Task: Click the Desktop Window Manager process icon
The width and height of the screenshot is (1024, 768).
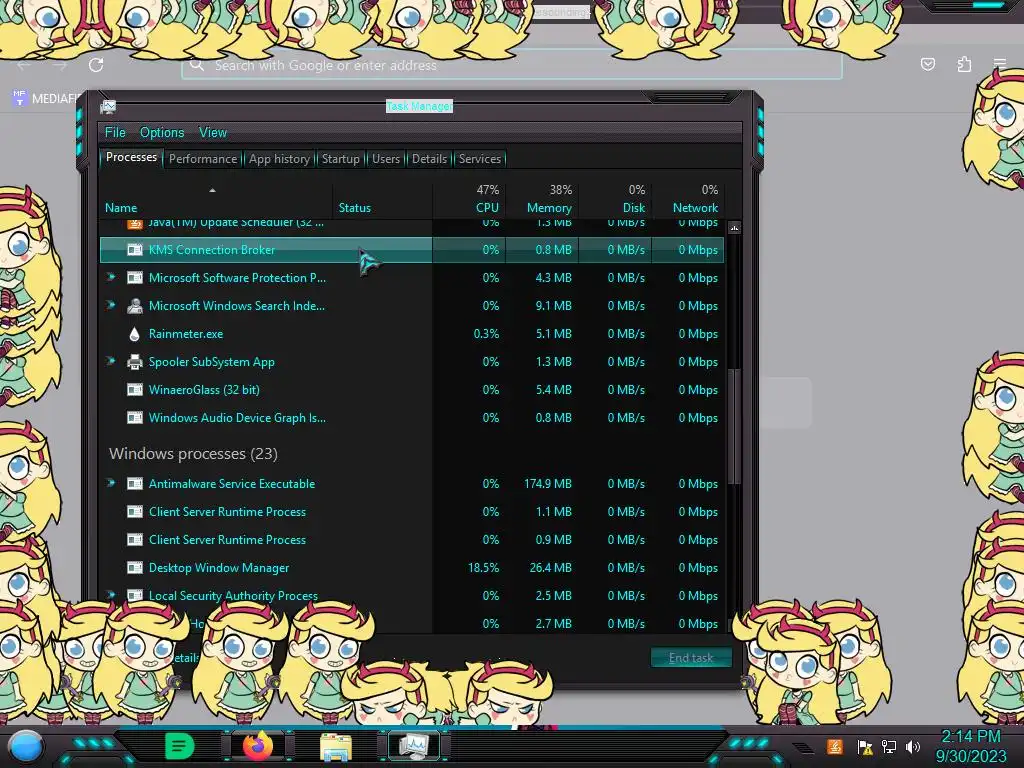Action: (135, 568)
